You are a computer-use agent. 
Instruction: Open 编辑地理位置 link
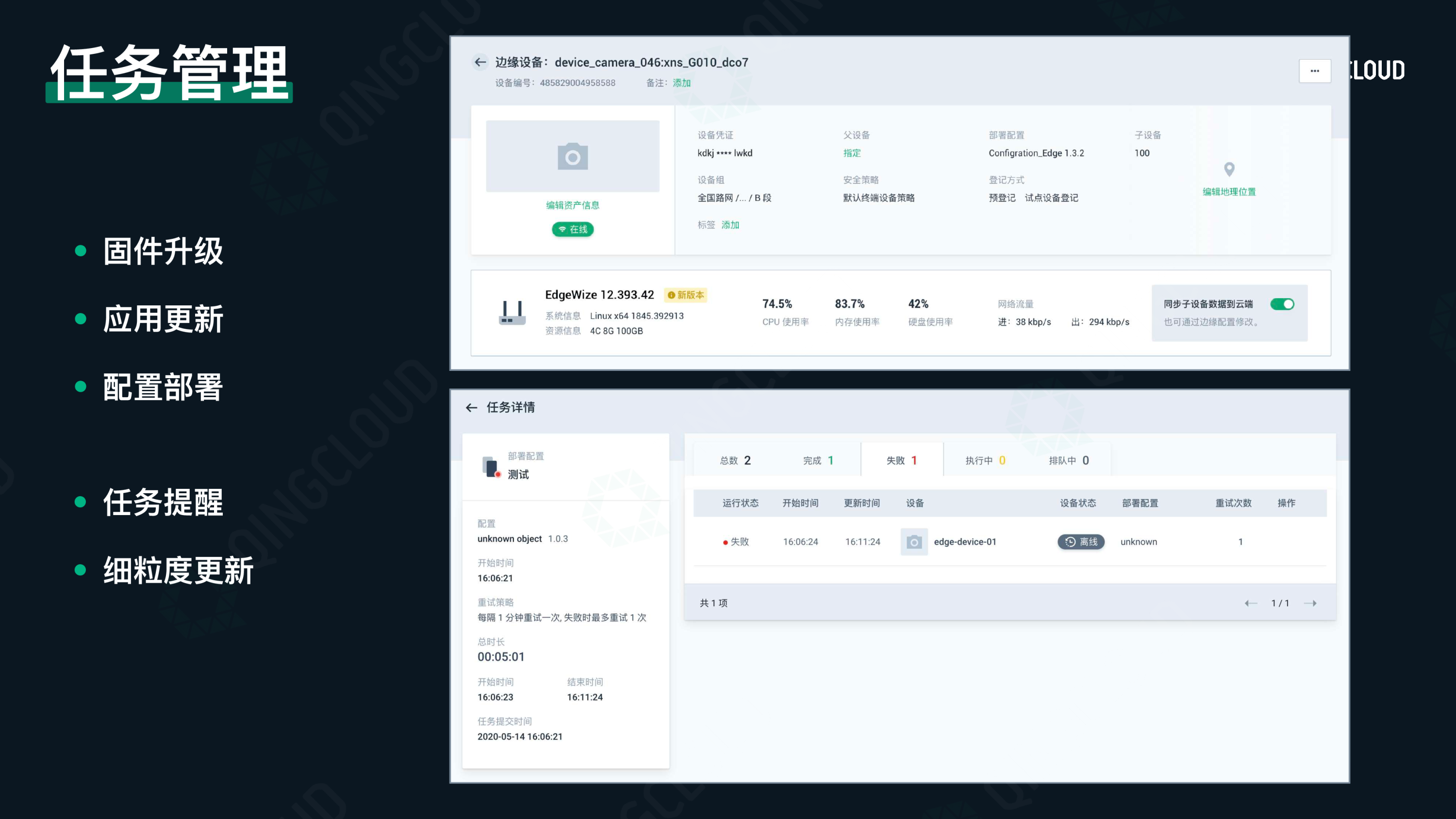(1229, 192)
